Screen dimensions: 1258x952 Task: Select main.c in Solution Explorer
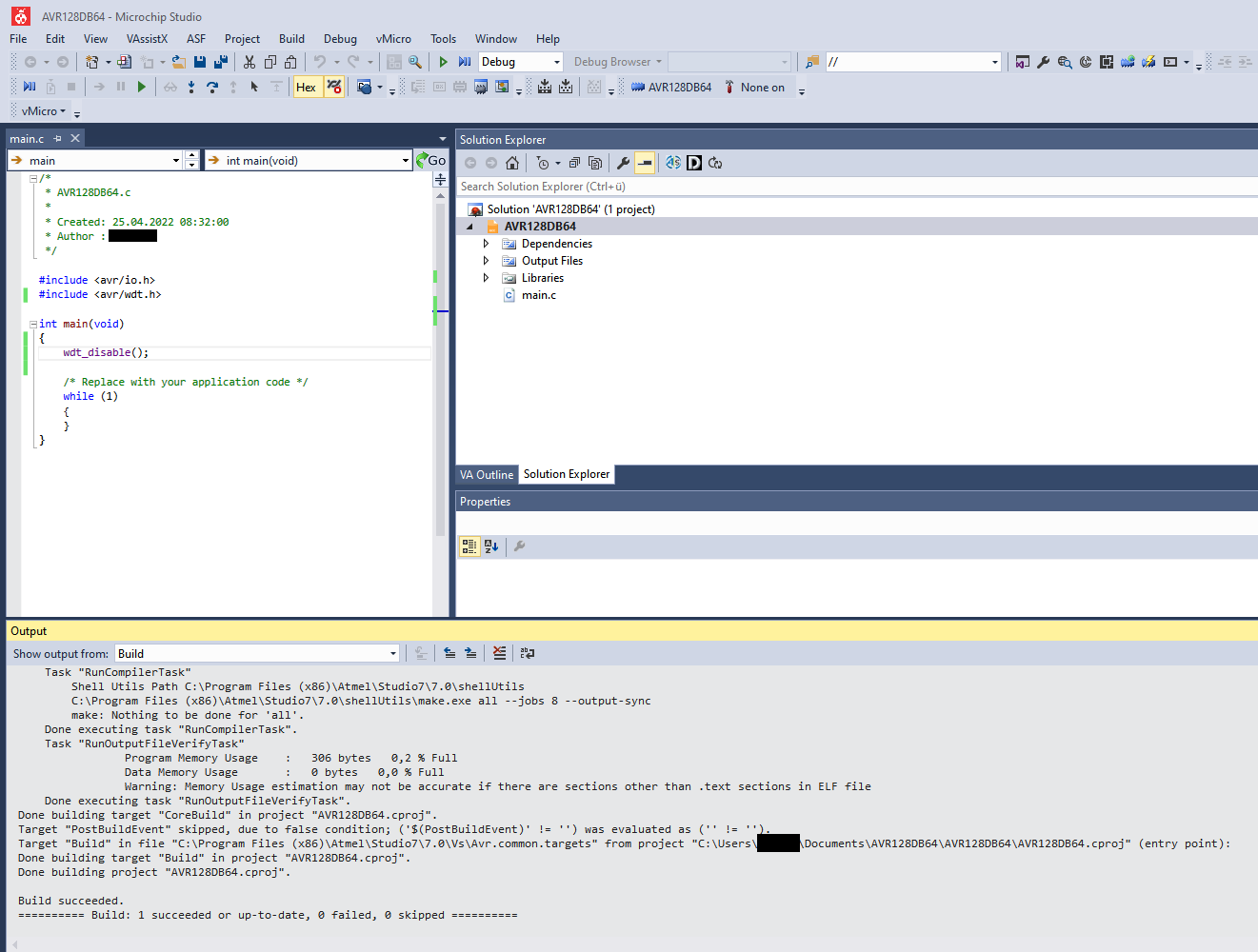pos(539,295)
